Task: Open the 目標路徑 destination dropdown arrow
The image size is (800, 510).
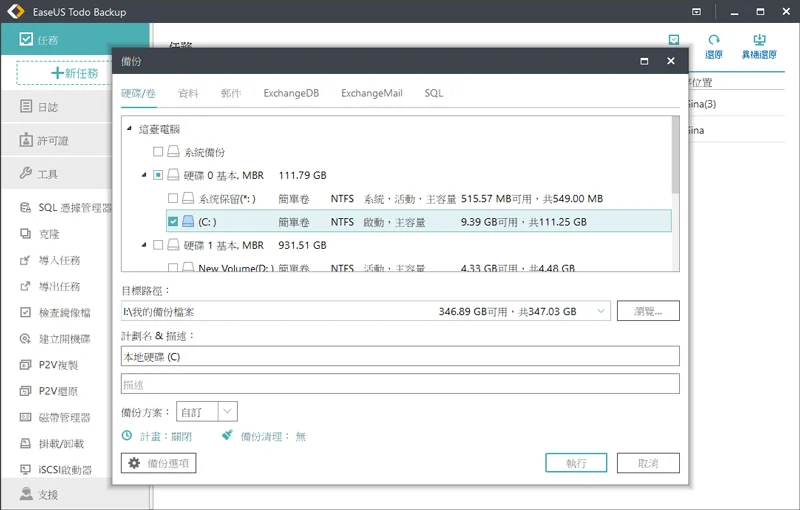Action: [x=601, y=311]
